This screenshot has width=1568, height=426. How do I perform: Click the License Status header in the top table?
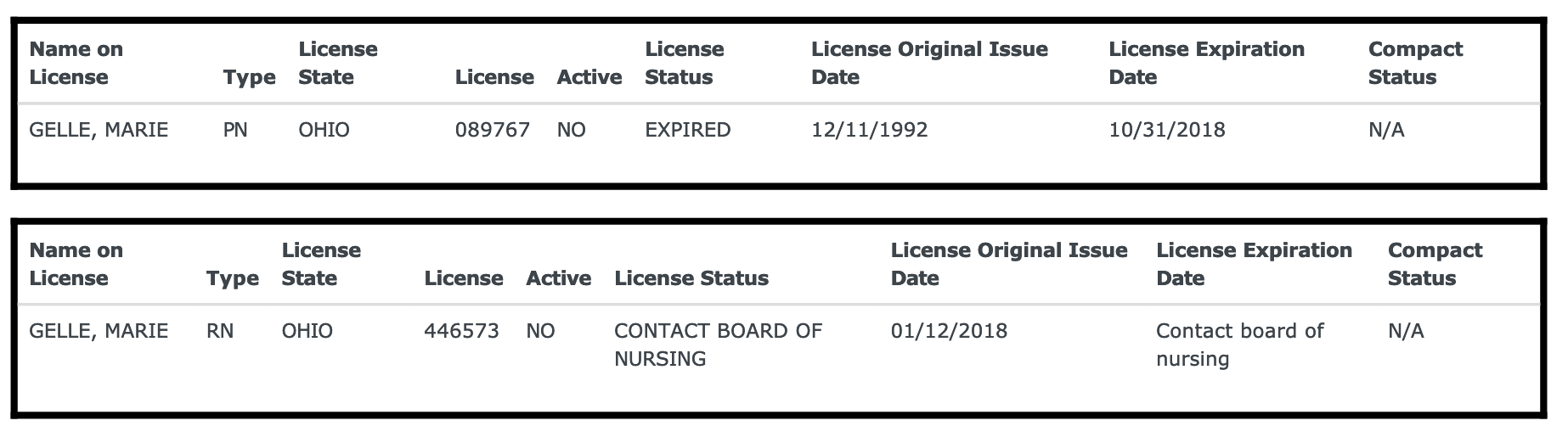(684, 63)
